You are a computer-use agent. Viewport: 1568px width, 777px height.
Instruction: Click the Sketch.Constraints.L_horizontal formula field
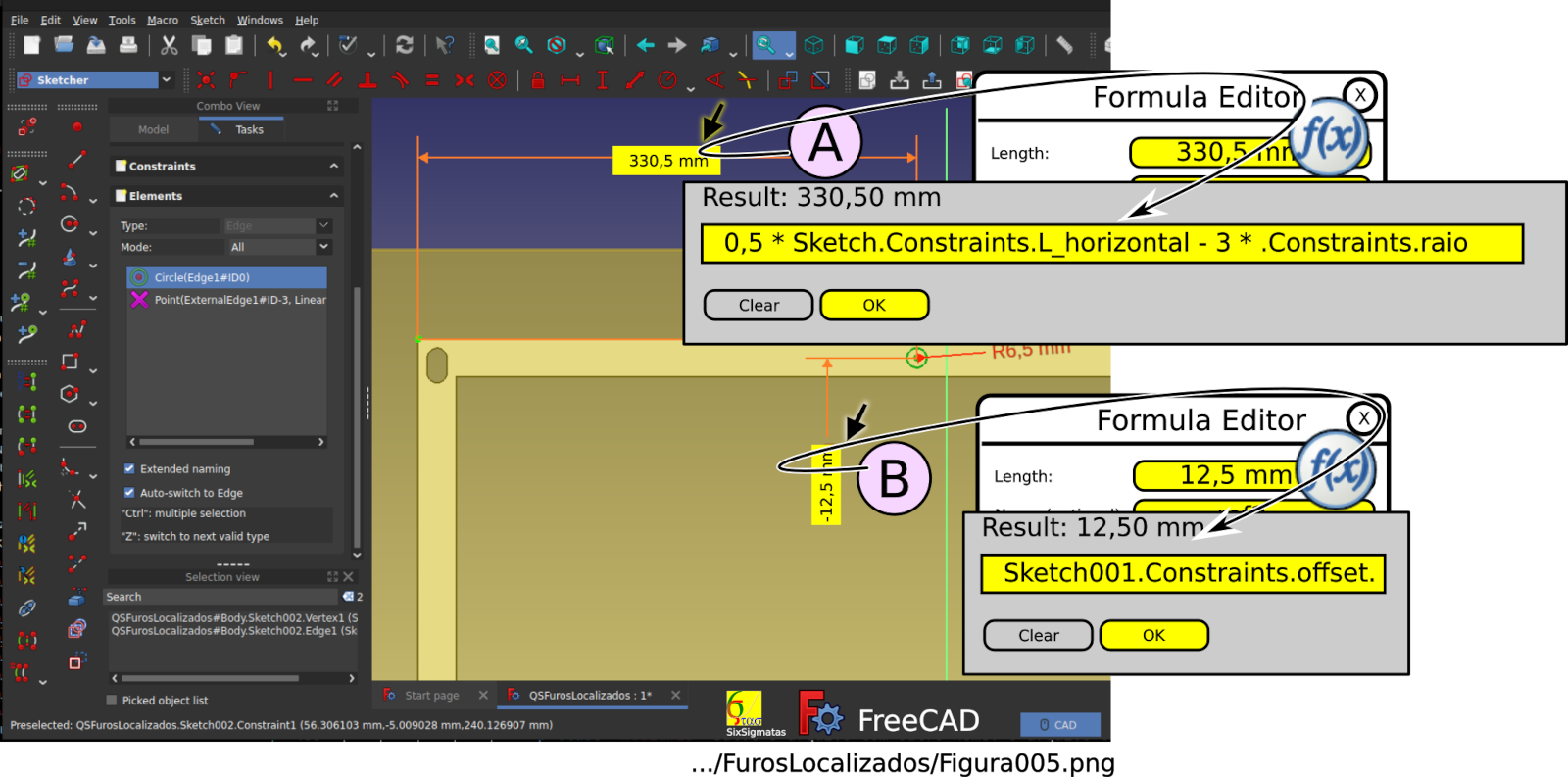tap(1112, 243)
